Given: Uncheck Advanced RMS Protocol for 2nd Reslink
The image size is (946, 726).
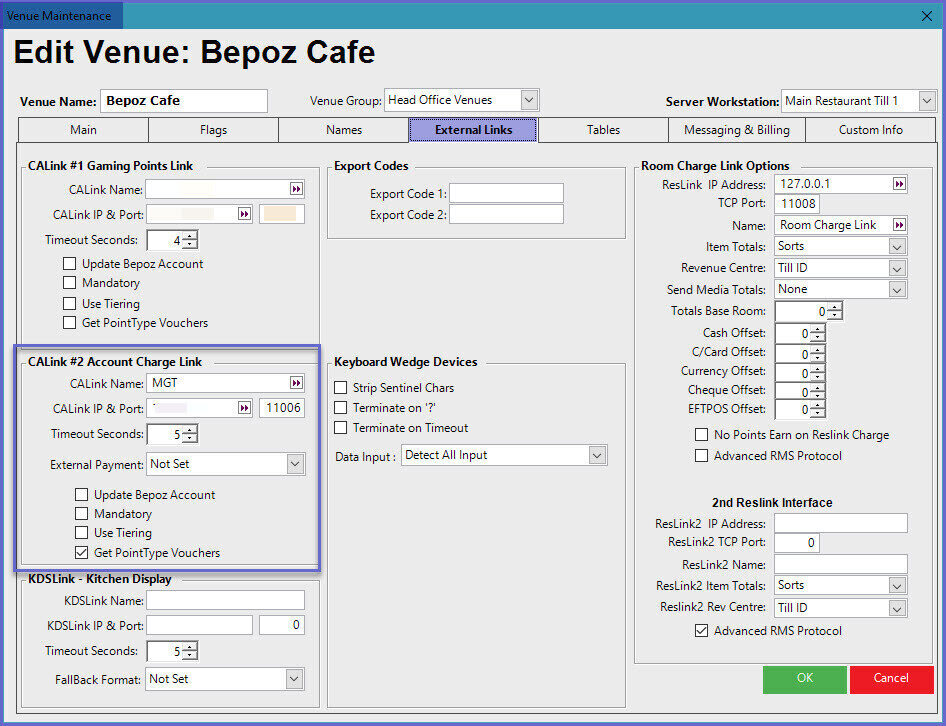Looking at the screenshot, I should pos(702,631).
